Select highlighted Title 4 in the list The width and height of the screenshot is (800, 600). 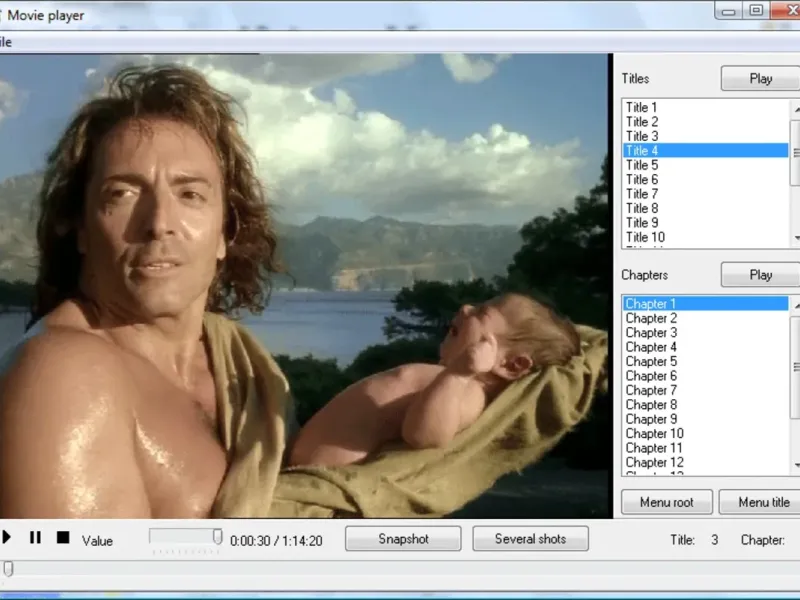pyautogui.click(x=705, y=151)
